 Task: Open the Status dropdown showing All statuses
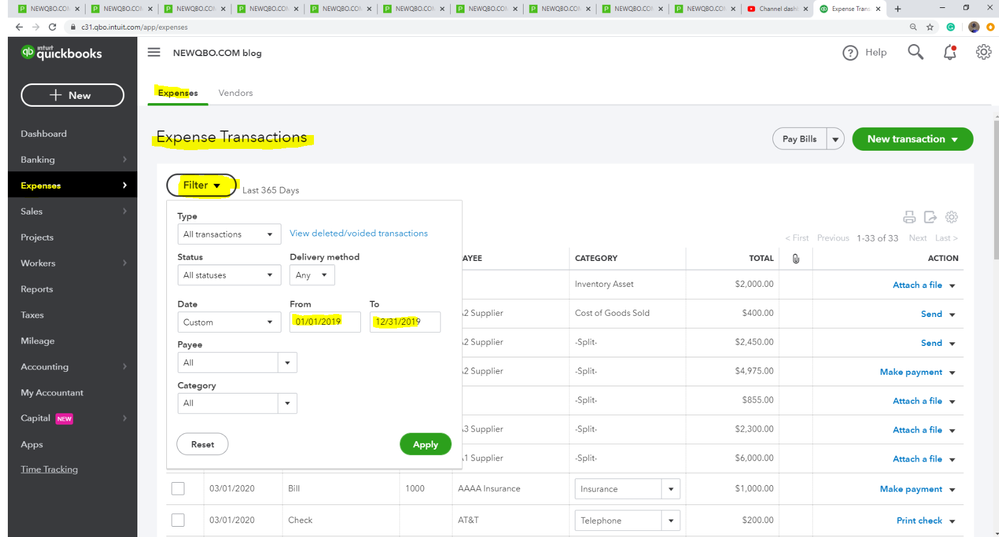pyautogui.click(x=228, y=275)
